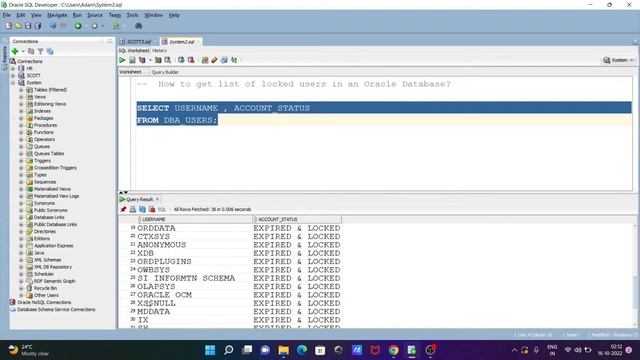640x360 pixels.
Task: Click the ACCOUNT_STATUS column header
Action: pyautogui.click(x=297, y=219)
